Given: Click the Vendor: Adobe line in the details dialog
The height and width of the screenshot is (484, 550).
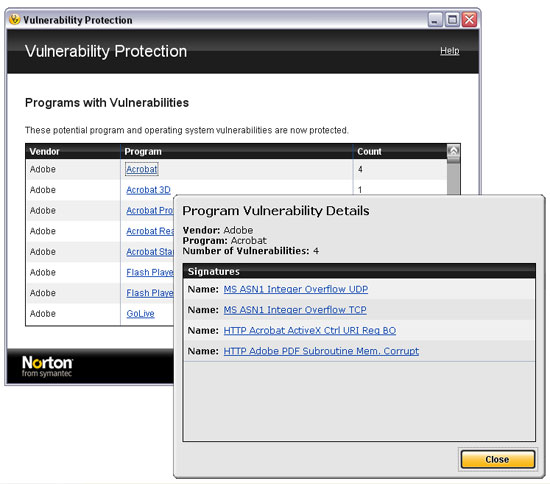Looking at the screenshot, I should pos(217,230).
